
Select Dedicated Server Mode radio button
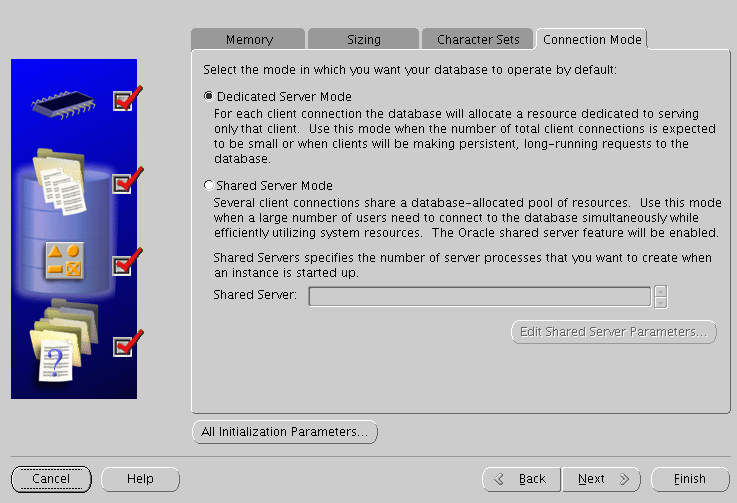209,96
